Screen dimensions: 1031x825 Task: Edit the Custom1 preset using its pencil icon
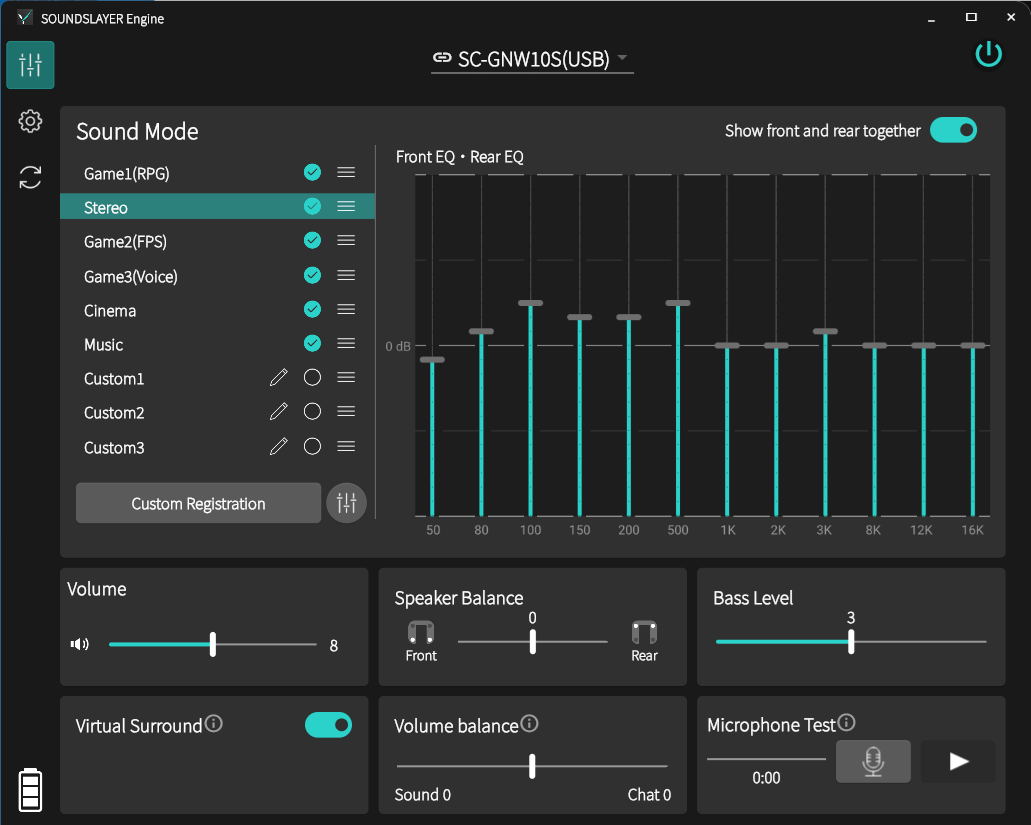tap(279, 376)
